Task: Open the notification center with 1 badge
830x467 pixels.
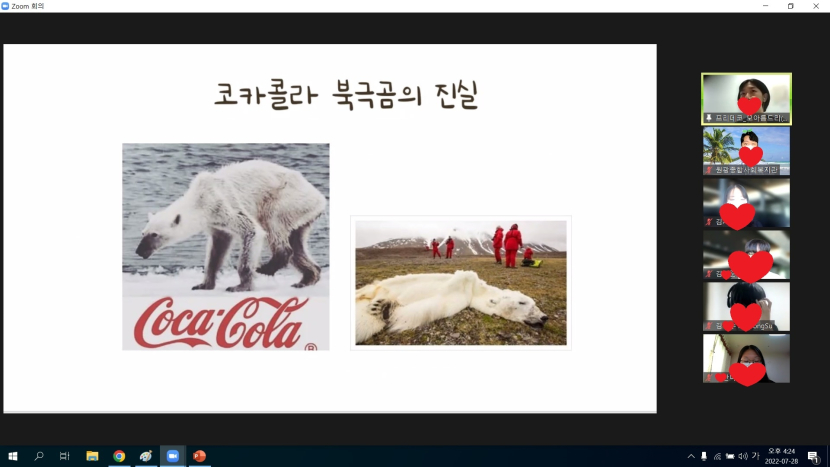Action: 814,456
